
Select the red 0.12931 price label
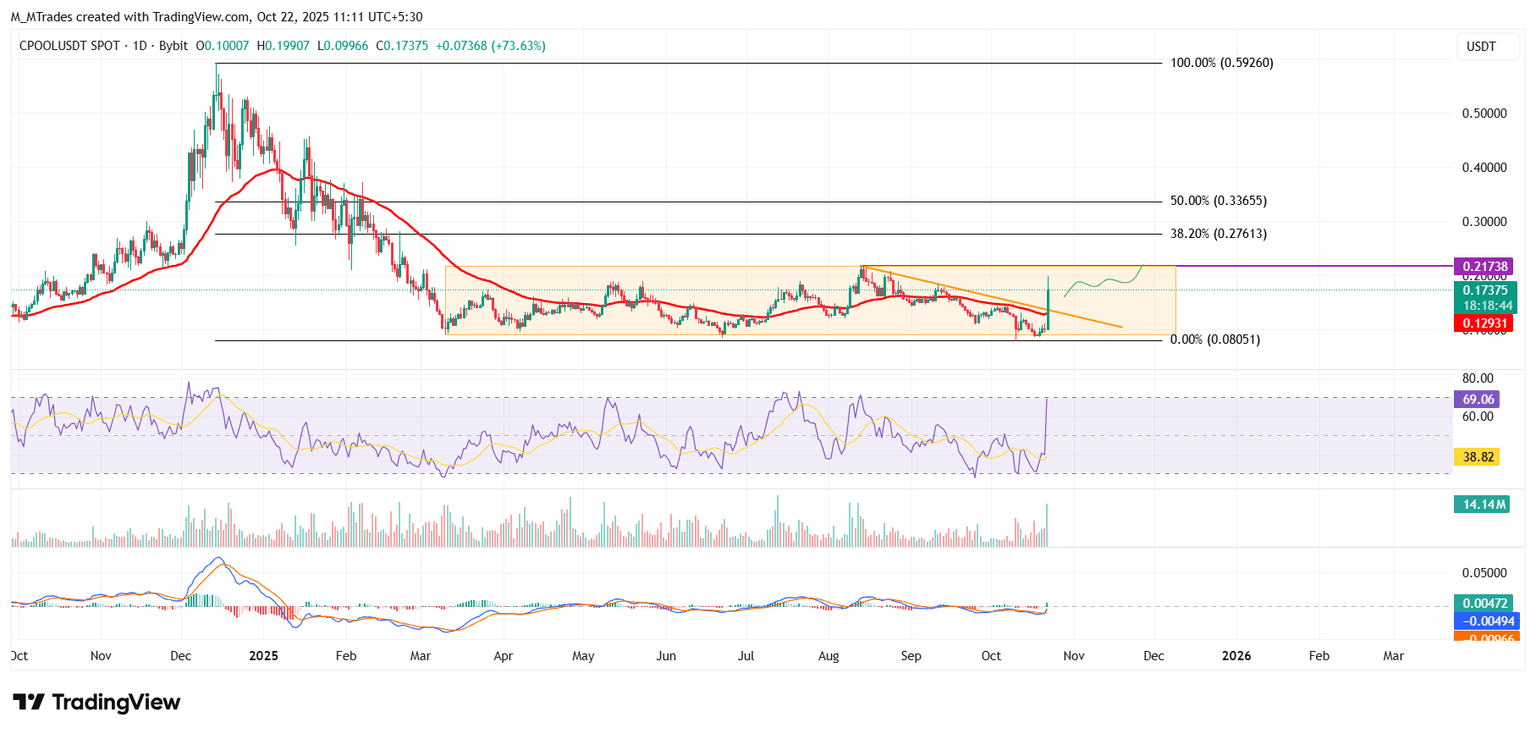(1487, 323)
